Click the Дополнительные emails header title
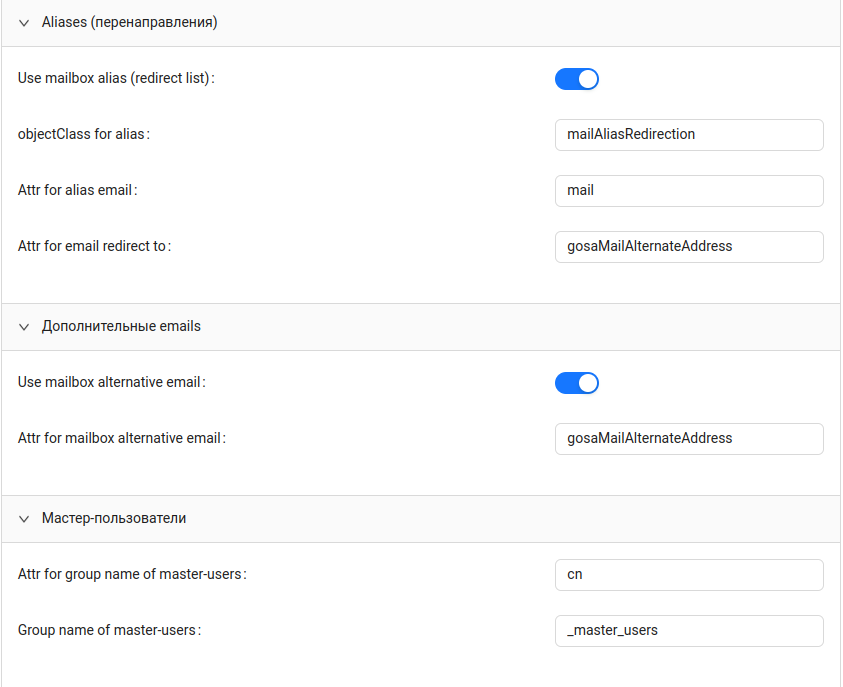This screenshot has width=843, height=687. pyautogui.click(x=121, y=327)
